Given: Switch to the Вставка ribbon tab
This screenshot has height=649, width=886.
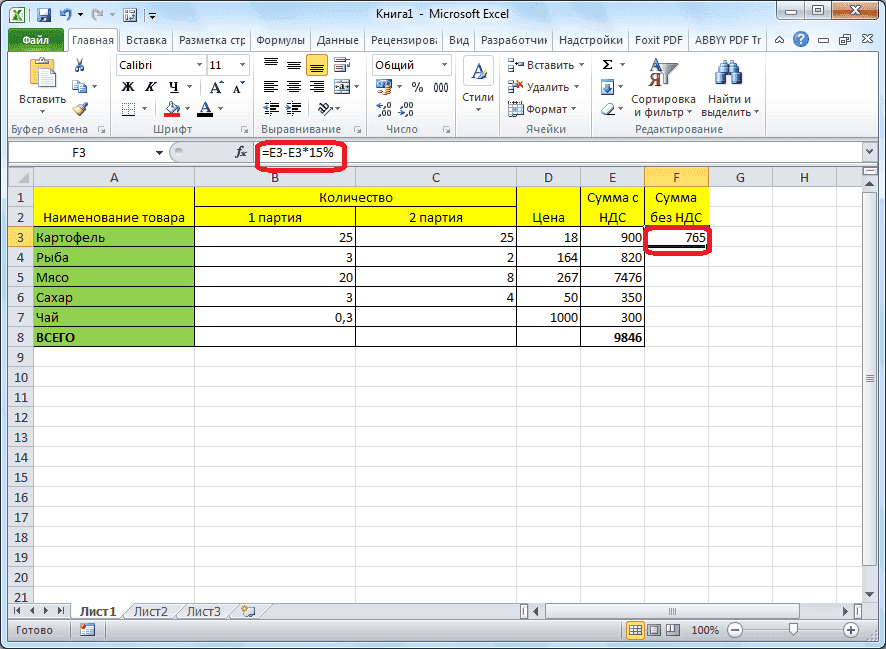Looking at the screenshot, I should click(x=145, y=40).
